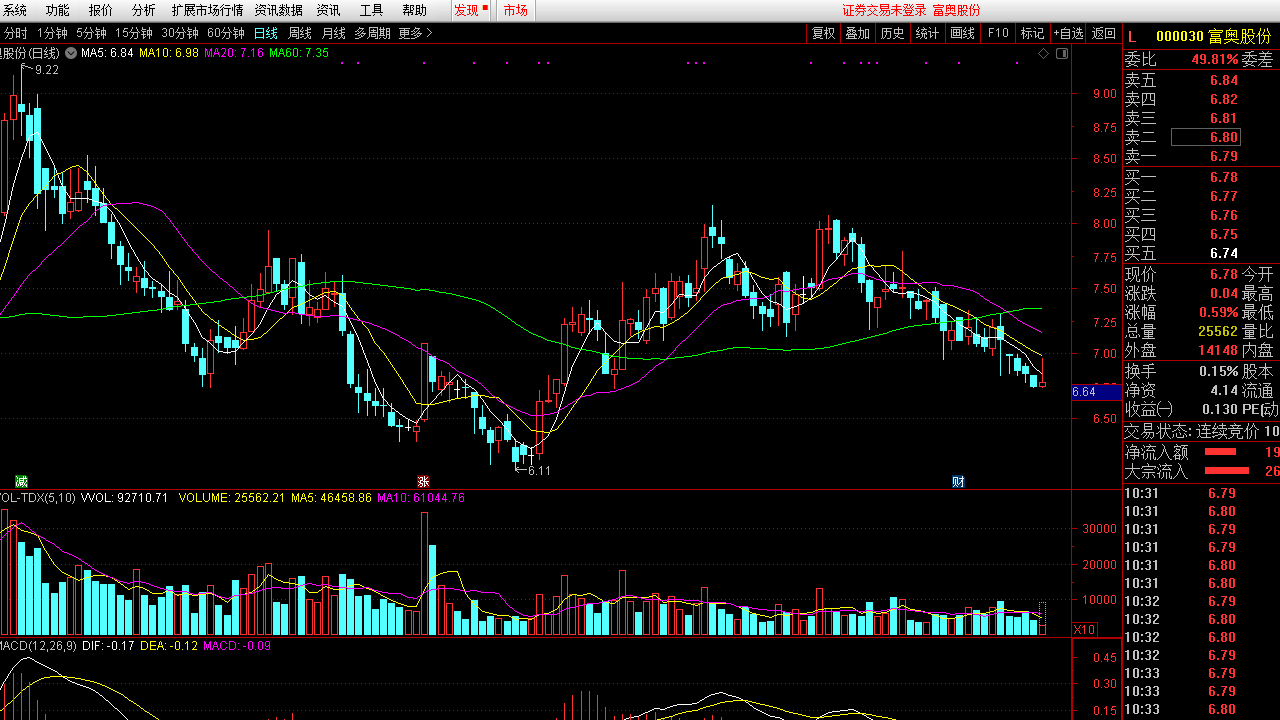Viewport: 1280px width, 720px height.
Task: Click the 复权 button
Action: [x=823, y=33]
